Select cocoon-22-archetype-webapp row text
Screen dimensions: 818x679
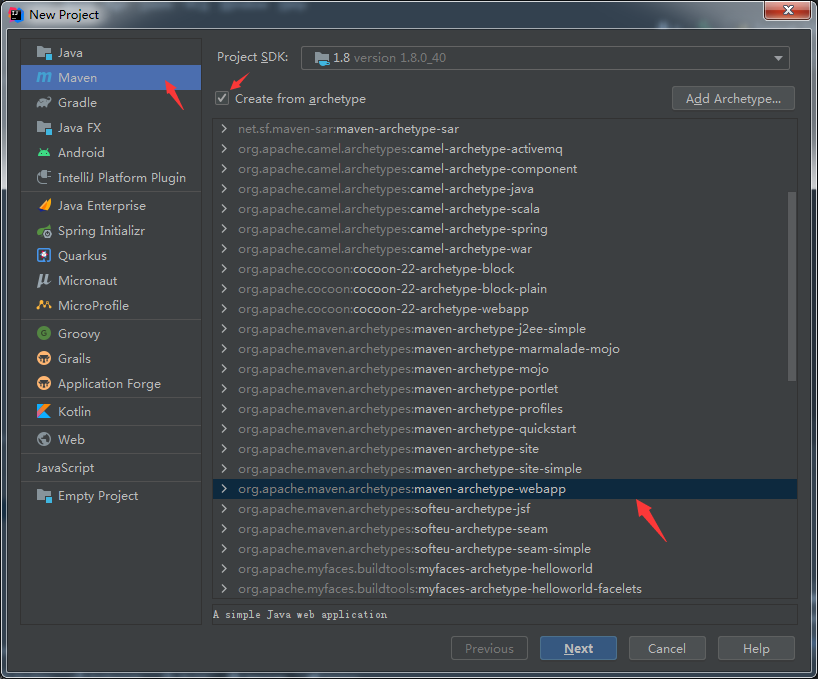click(x=383, y=309)
